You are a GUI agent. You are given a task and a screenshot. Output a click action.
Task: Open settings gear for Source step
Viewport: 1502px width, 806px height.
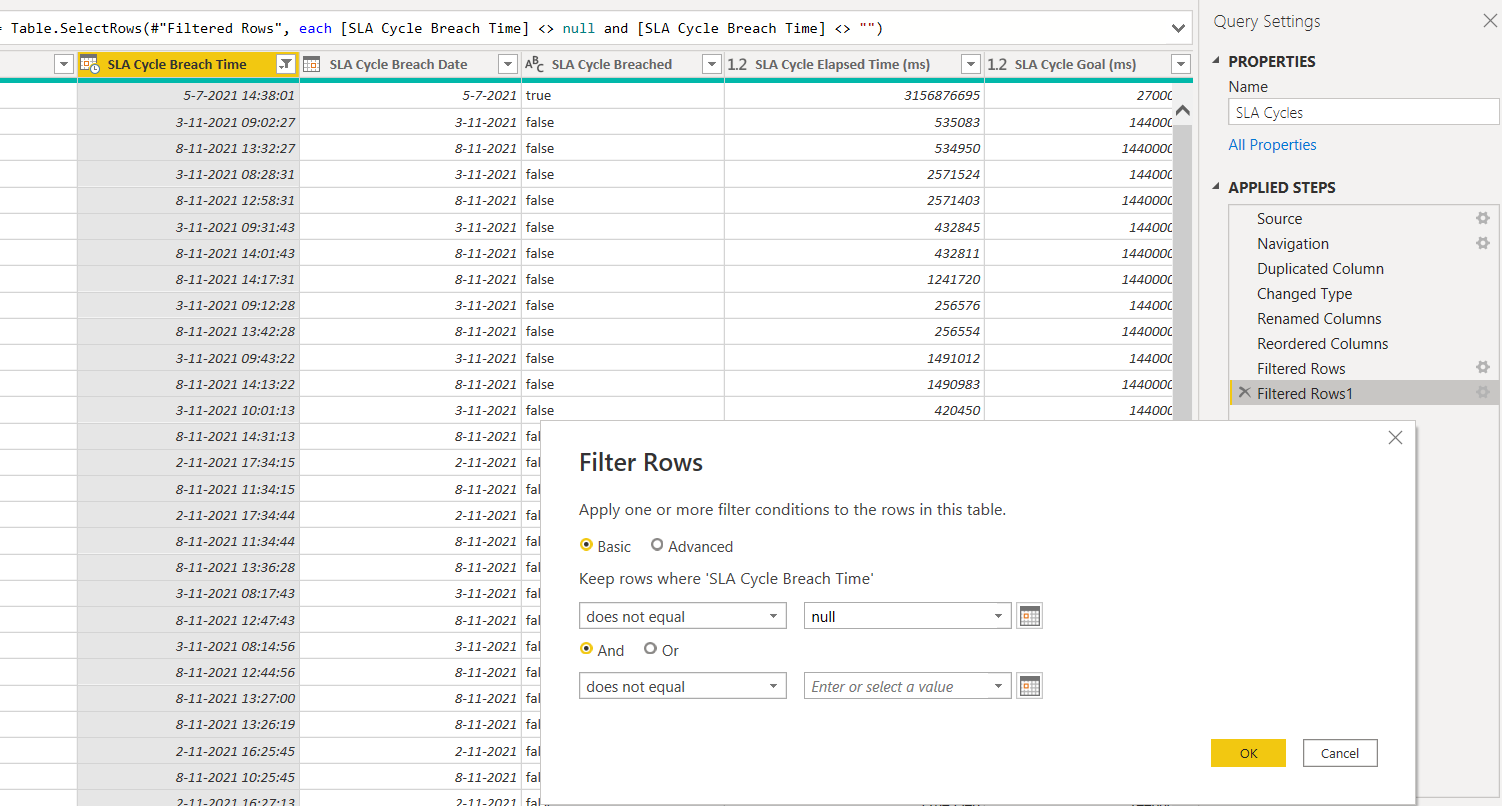click(x=1483, y=218)
